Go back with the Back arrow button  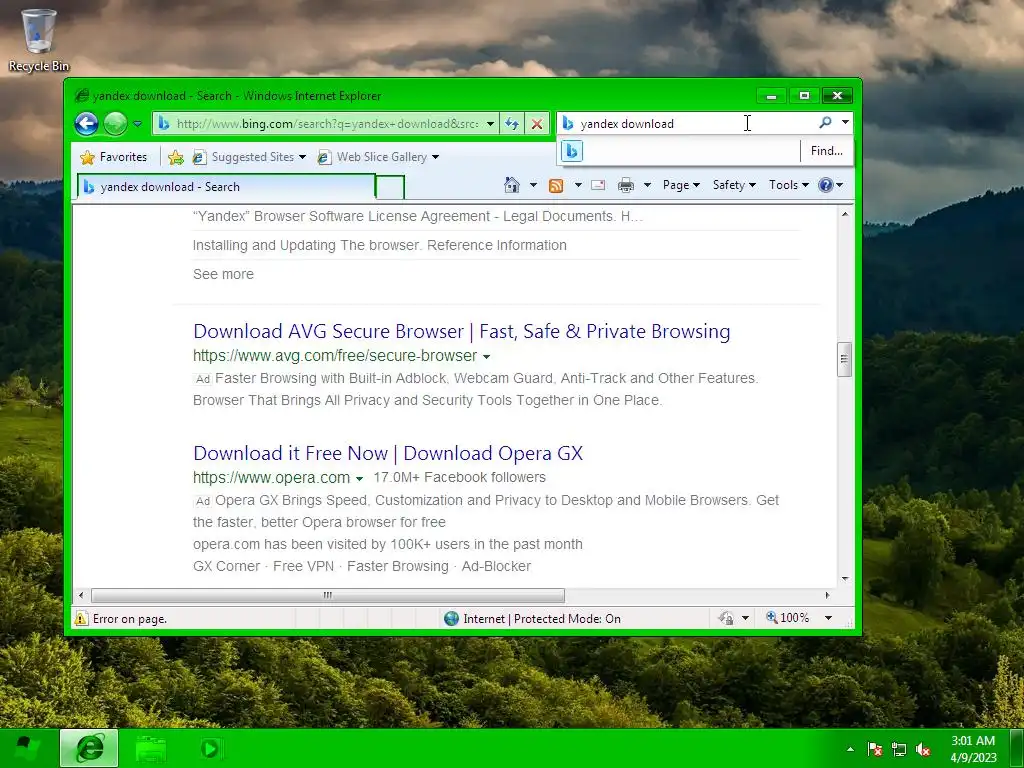click(86, 123)
